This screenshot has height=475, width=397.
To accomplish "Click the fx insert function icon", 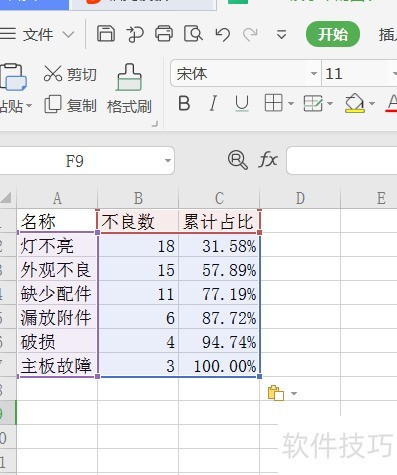I will (268, 160).
